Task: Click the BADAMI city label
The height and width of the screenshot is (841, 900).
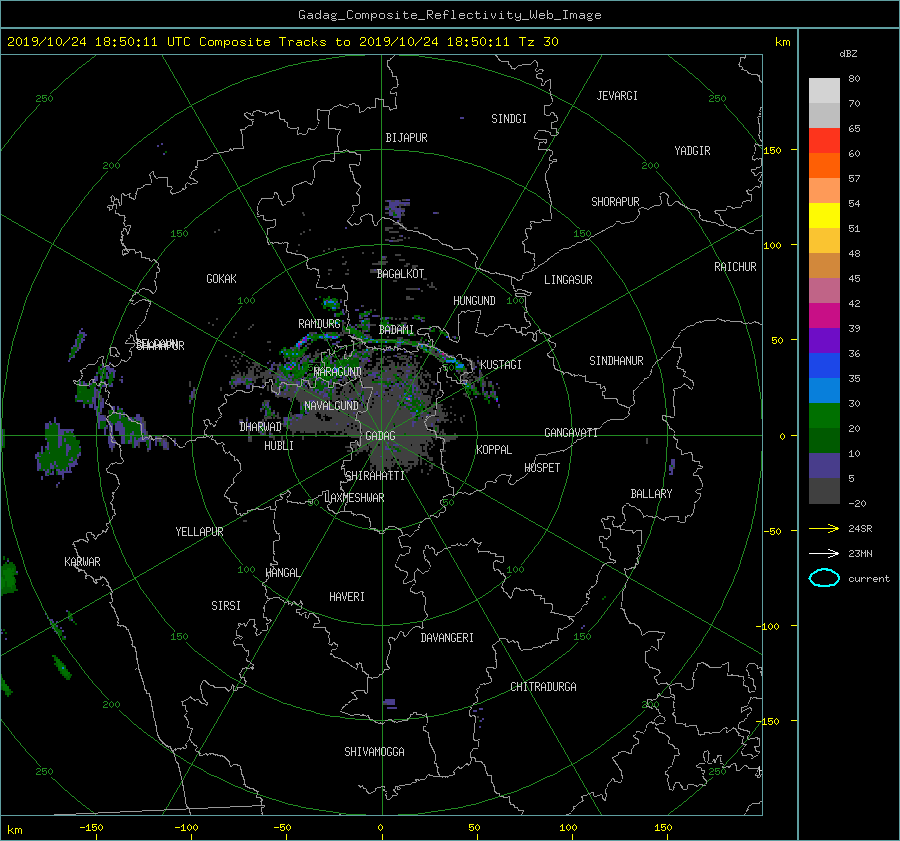Action: 396,330
